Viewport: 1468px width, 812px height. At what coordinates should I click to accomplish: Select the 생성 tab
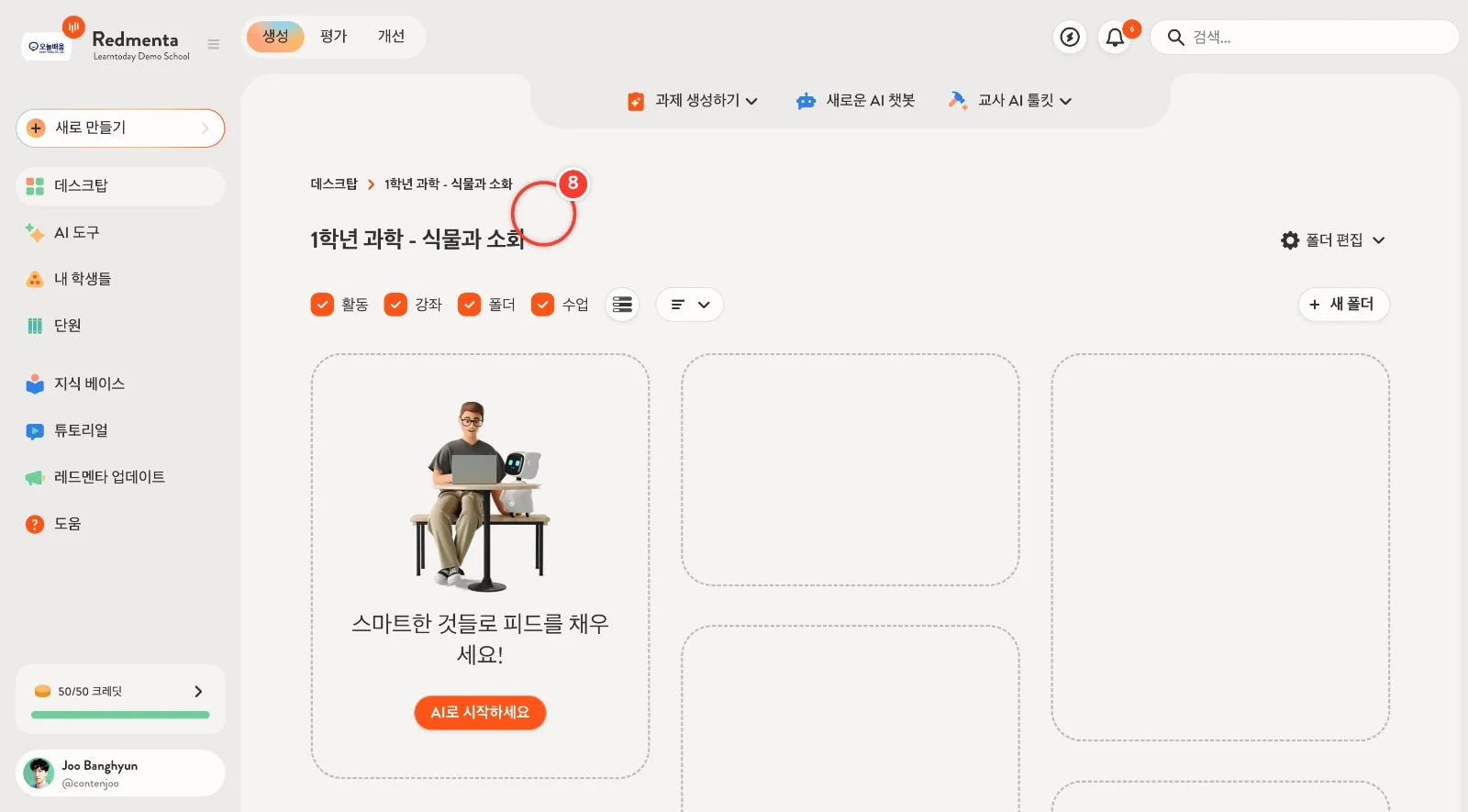tap(275, 37)
